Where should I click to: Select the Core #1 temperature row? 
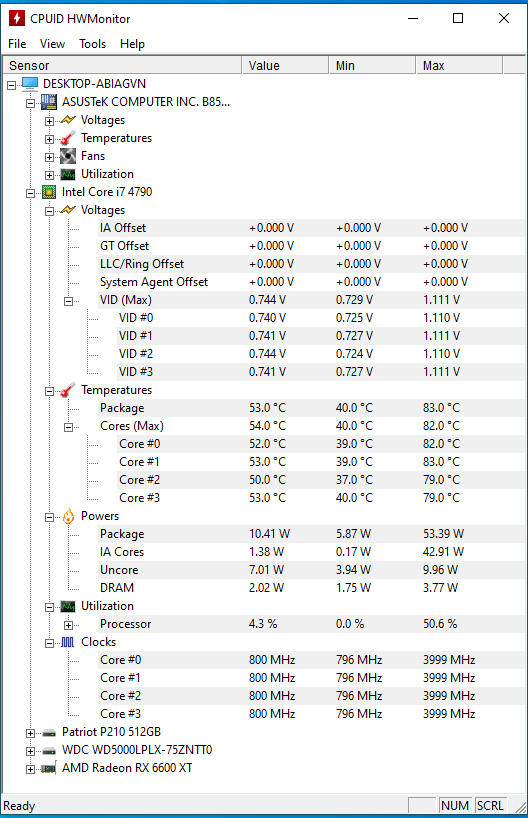point(320,462)
